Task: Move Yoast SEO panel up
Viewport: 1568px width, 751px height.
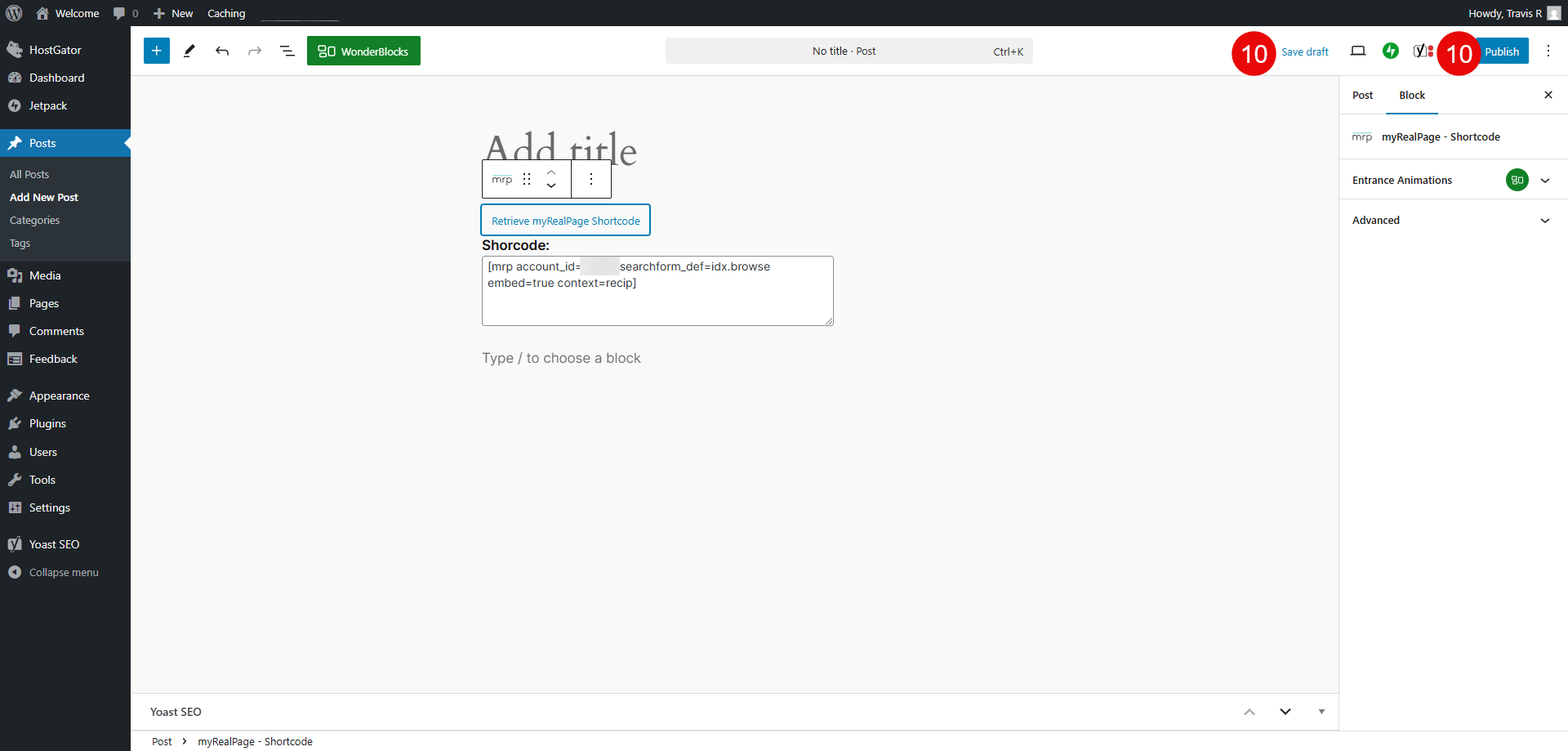Action: 1249,712
